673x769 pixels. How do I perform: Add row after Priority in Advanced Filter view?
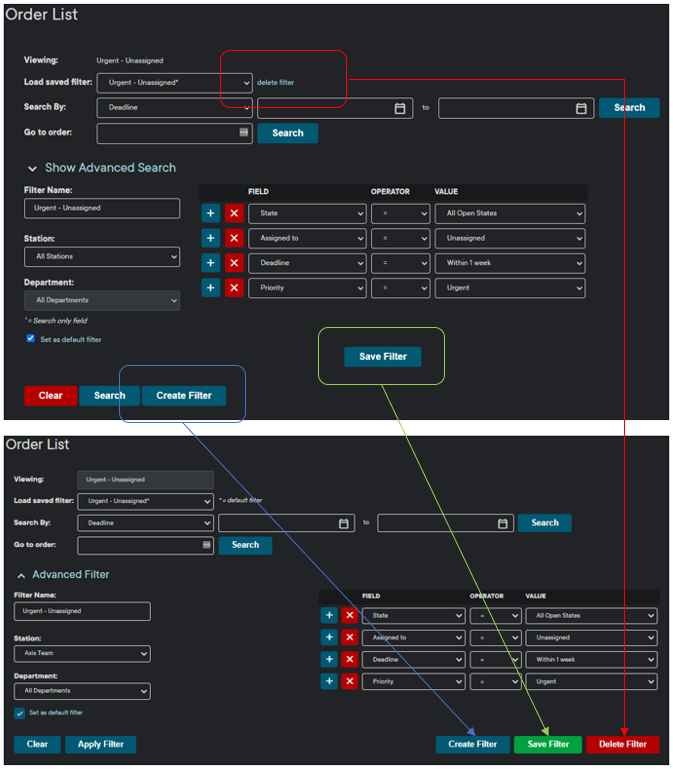[329, 681]
